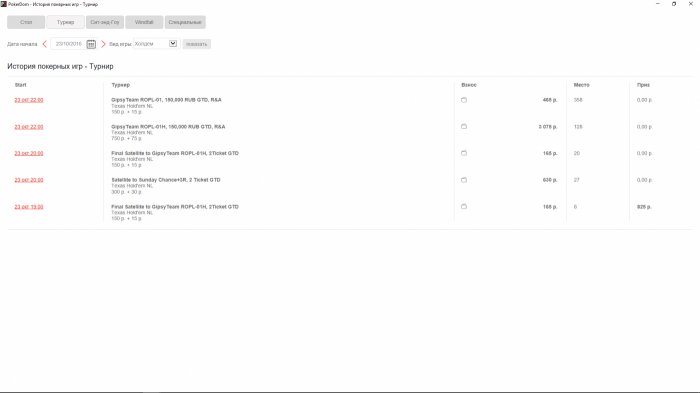Open 23 окт 20:00 link for Final Satellite

(x=29, y=153)
